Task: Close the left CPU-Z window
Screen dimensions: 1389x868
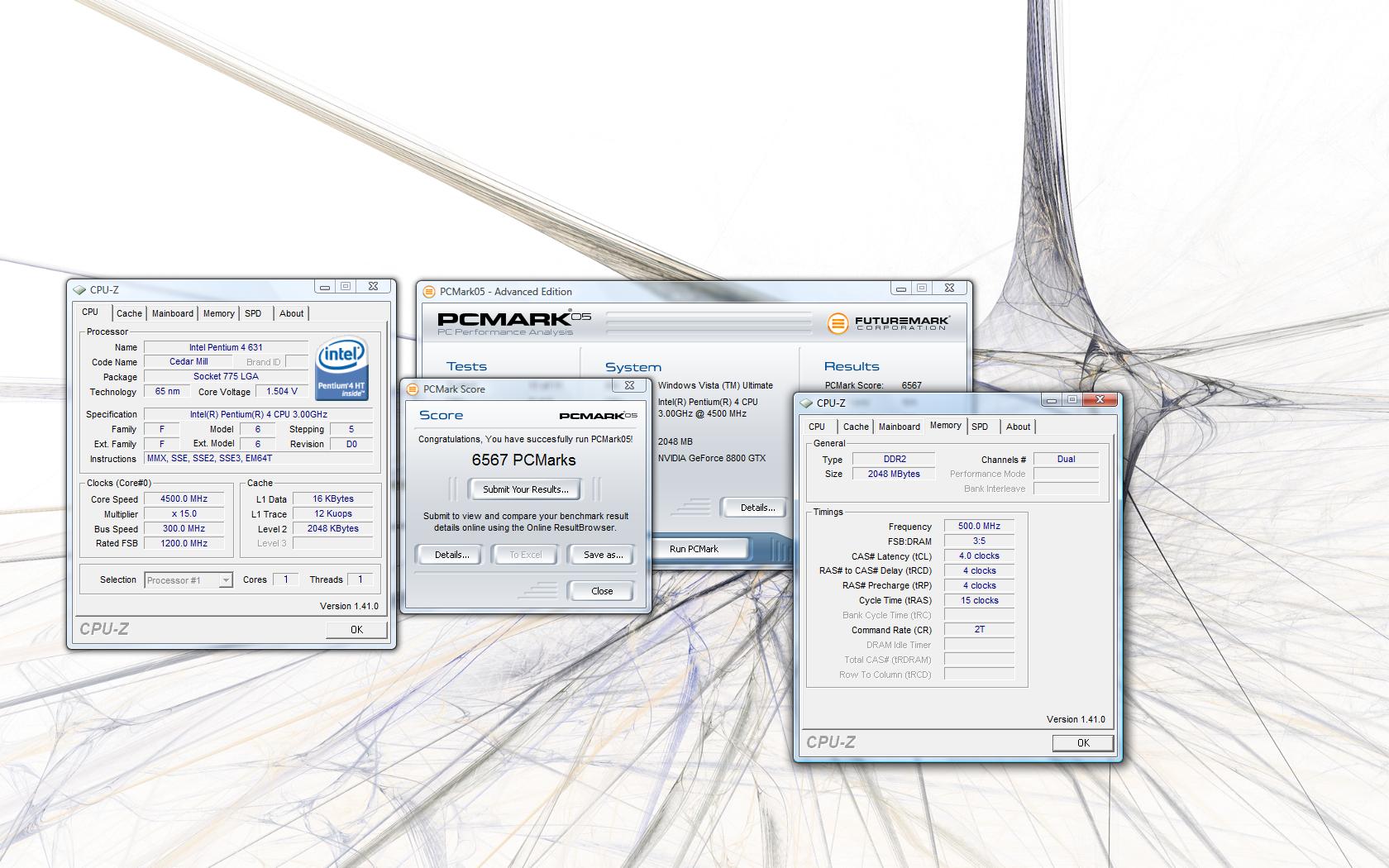Action: (373, 287)
